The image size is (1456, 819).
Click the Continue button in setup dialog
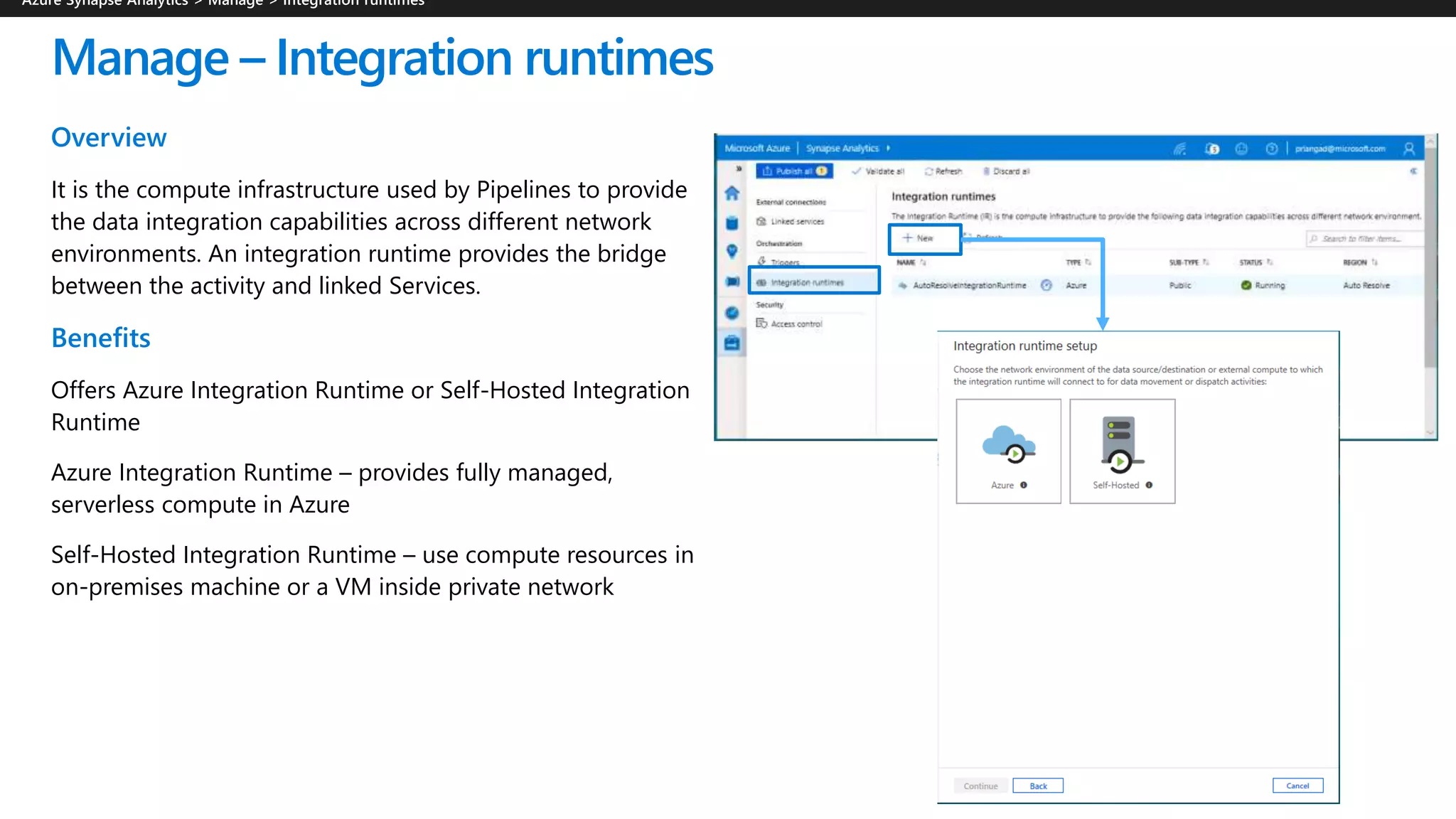click(980, 786)
